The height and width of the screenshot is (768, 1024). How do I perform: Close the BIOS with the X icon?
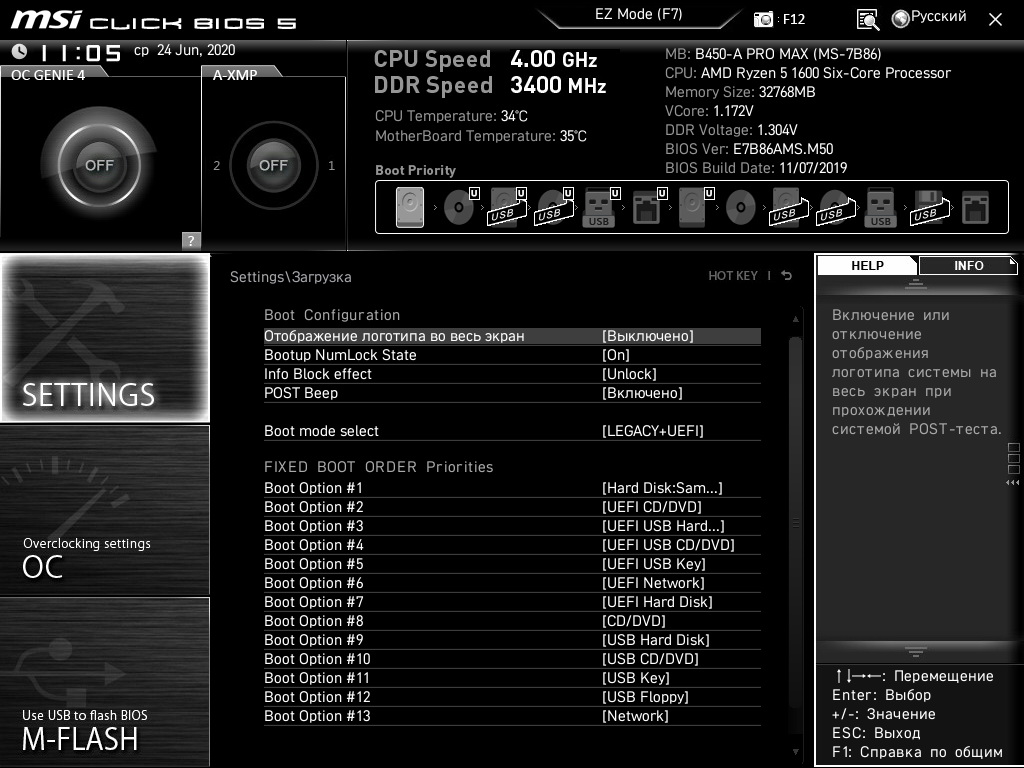[x=995, y=20]
